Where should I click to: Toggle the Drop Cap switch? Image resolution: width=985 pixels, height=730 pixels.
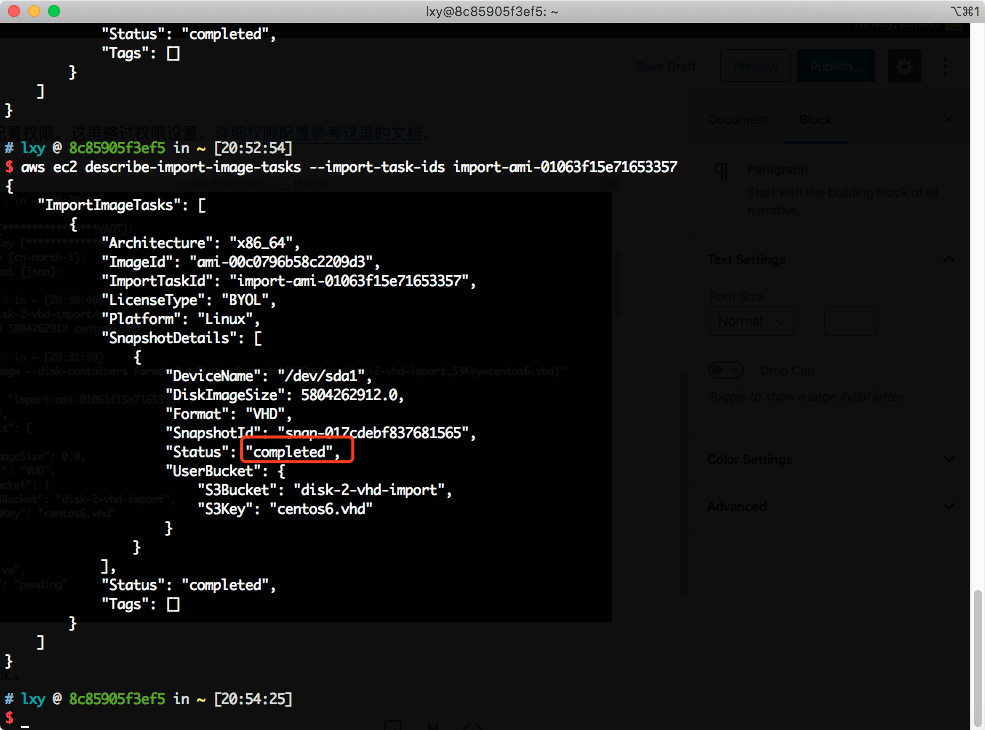coord(725,370)
